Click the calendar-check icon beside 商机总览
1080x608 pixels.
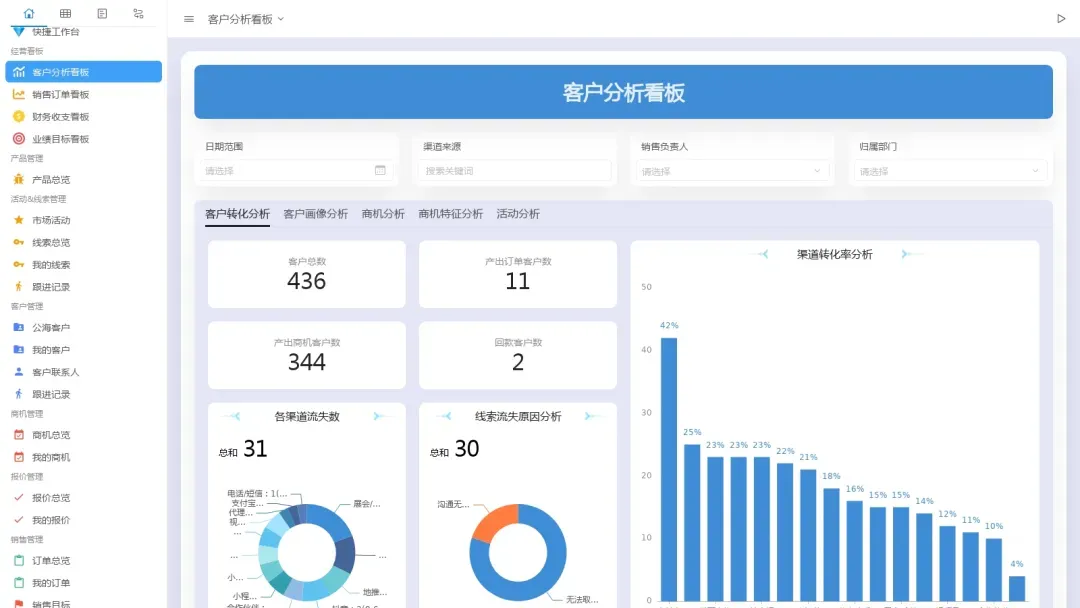[x=19, y=434]
